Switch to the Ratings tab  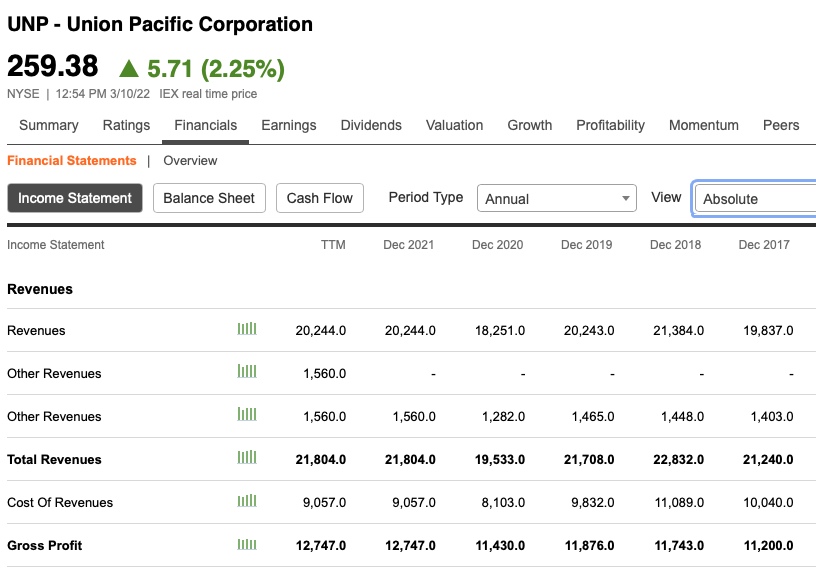[x=126, y=125]
